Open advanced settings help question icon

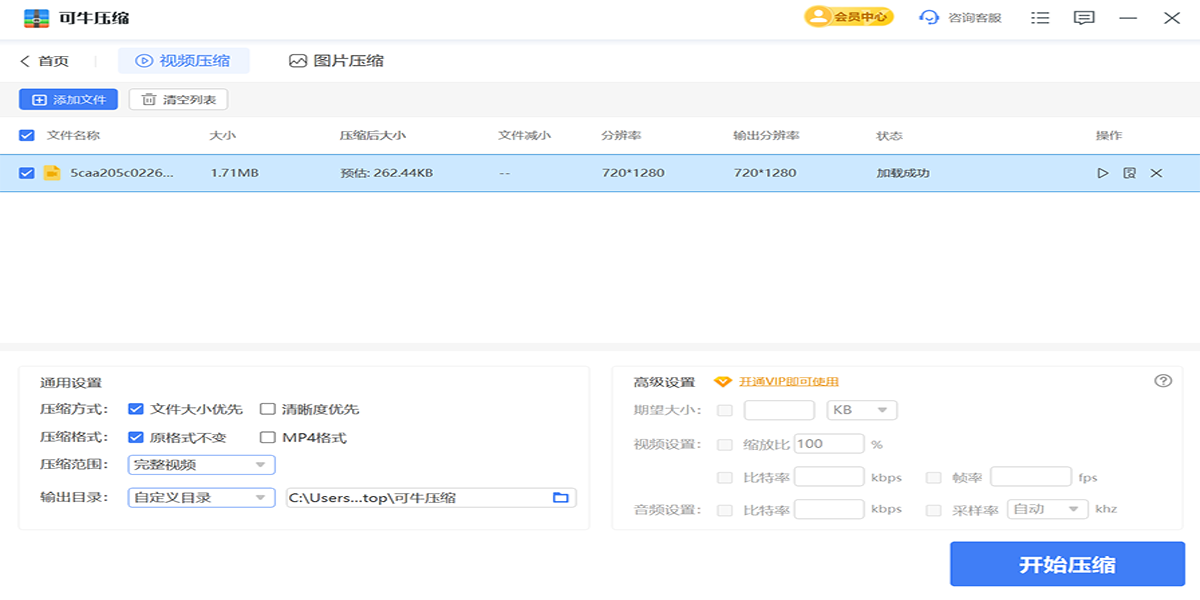tap(1162, 381)
